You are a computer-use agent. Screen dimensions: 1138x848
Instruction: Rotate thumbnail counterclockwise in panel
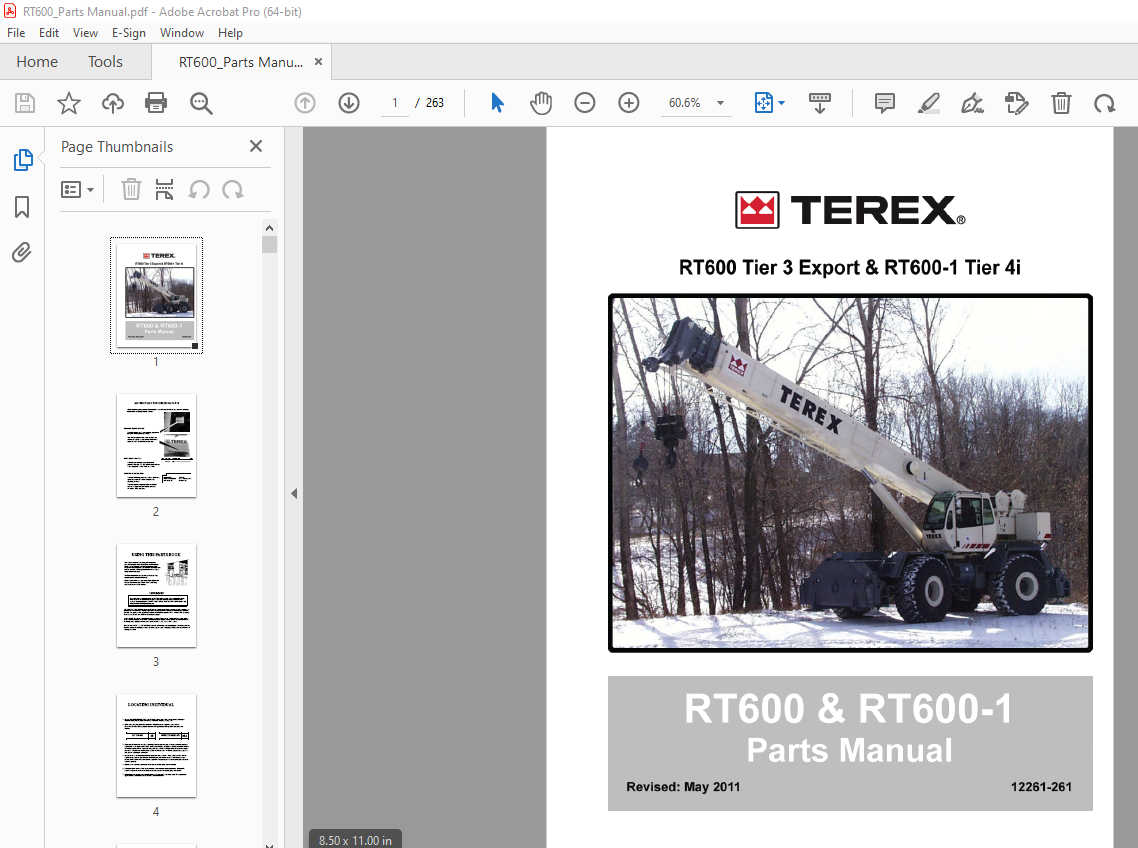tap(199, 189)
